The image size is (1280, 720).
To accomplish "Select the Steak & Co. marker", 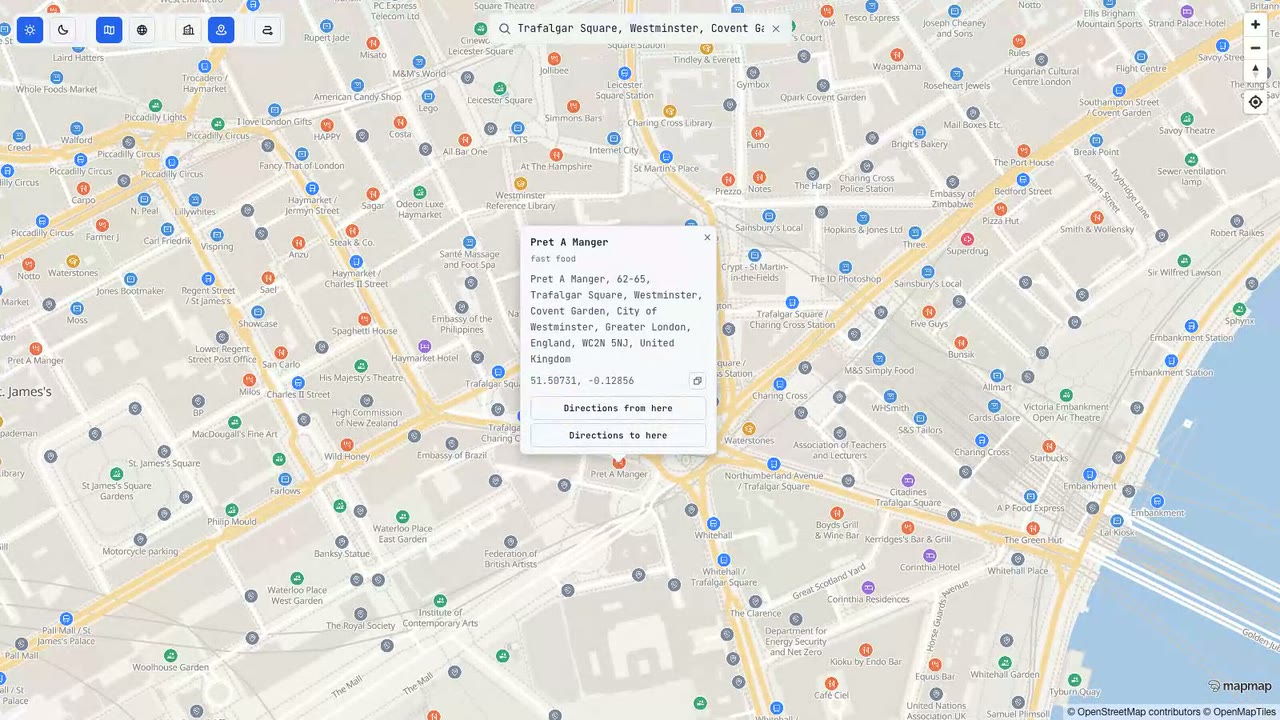I will [x=352, y=230].
